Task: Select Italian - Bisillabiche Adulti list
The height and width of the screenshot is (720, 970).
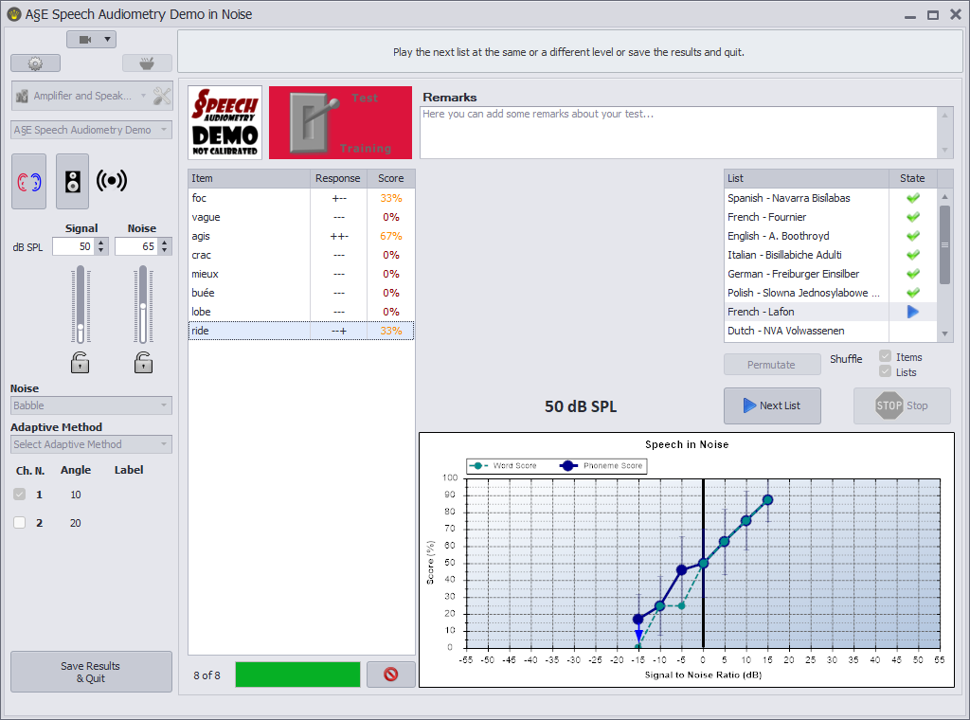Action: click(x=807, y=255)
